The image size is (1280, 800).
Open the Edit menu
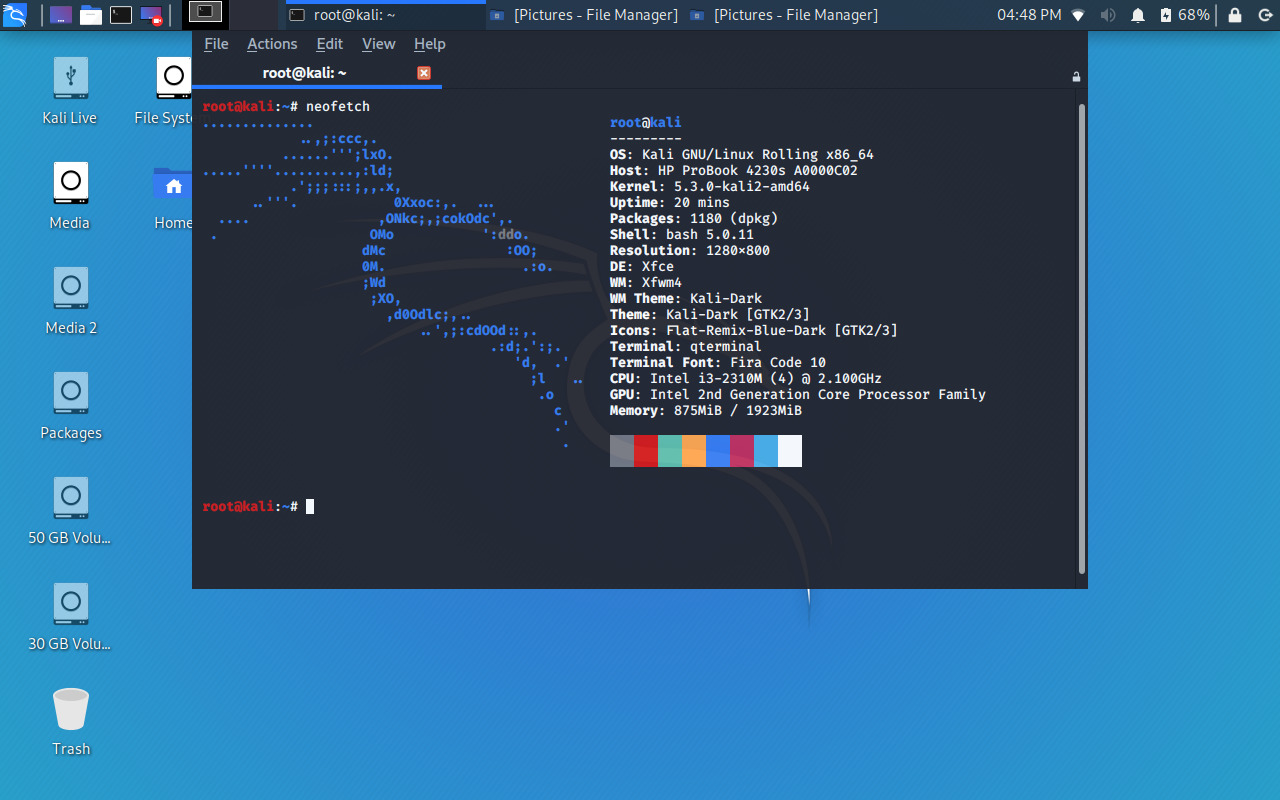[329, 44]
